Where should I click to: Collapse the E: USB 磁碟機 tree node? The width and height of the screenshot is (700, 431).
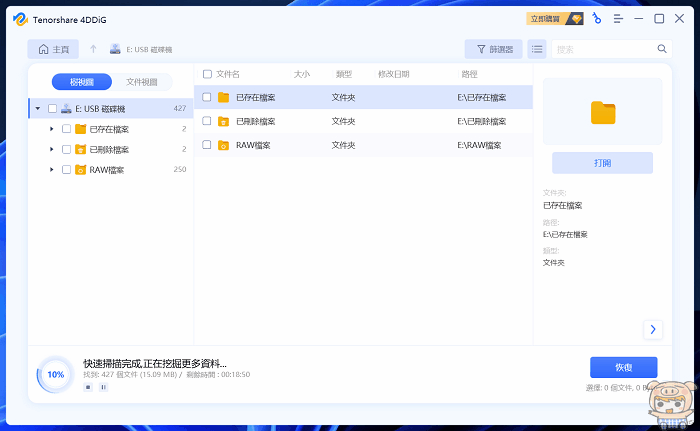point(37,109)
